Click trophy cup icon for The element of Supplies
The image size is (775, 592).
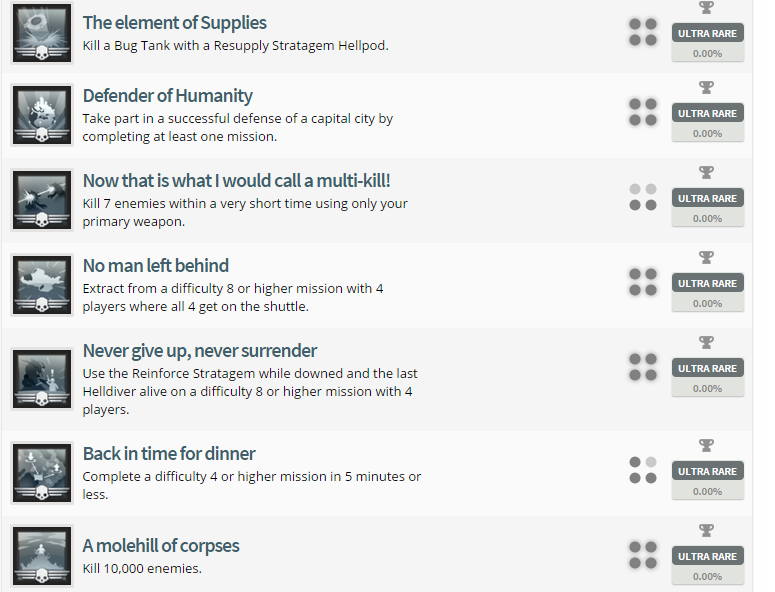[x=707, y=8]
